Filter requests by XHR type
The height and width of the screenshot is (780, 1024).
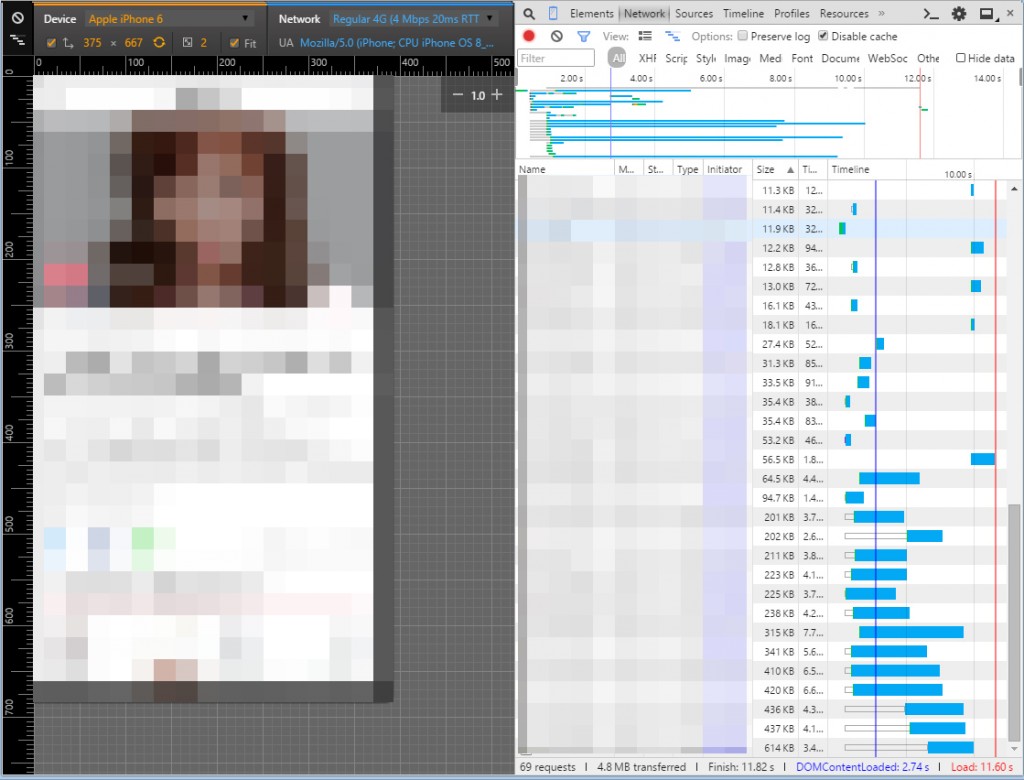tap(647, 58)
